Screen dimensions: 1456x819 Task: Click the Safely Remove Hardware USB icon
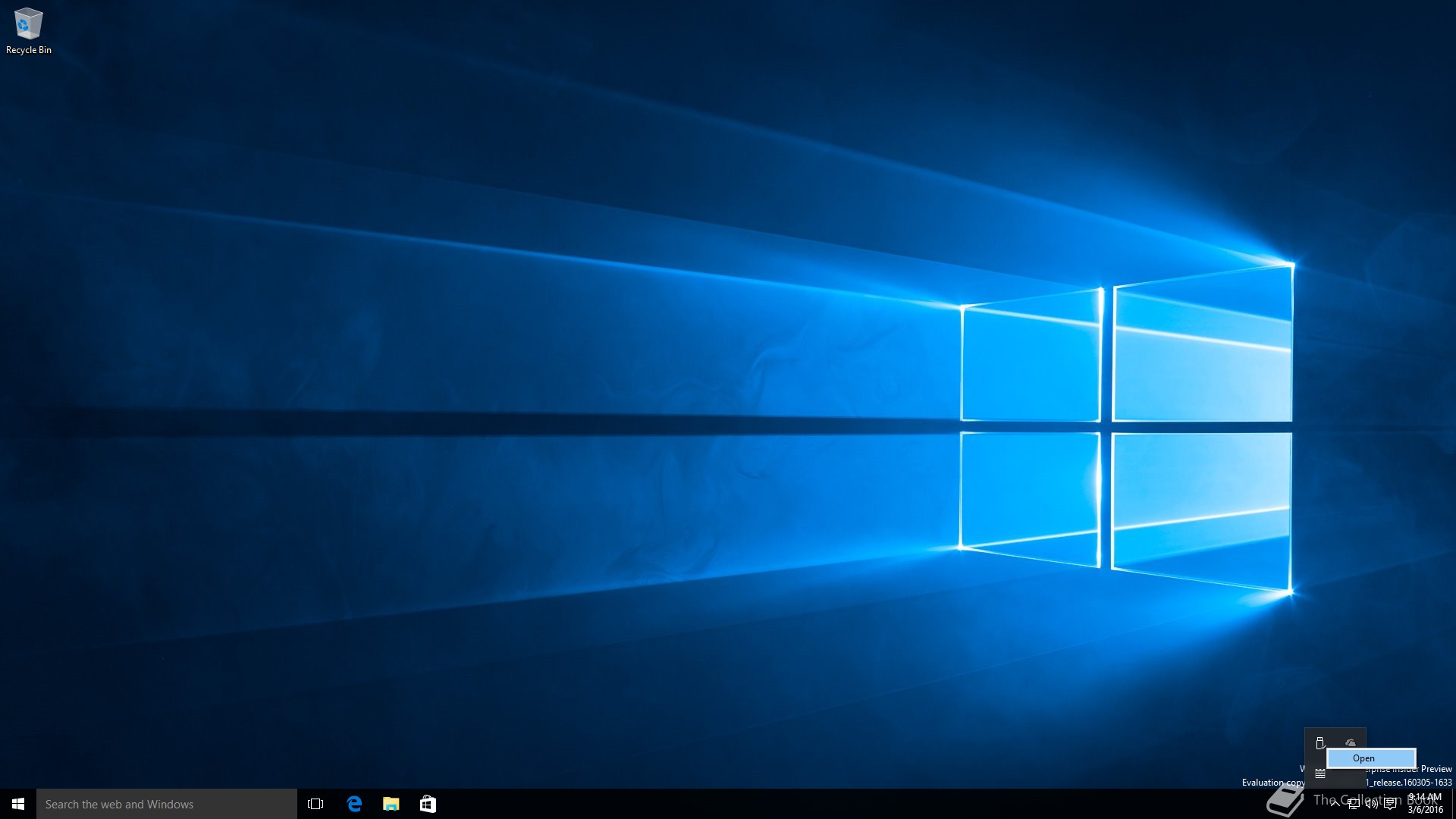1320,743
